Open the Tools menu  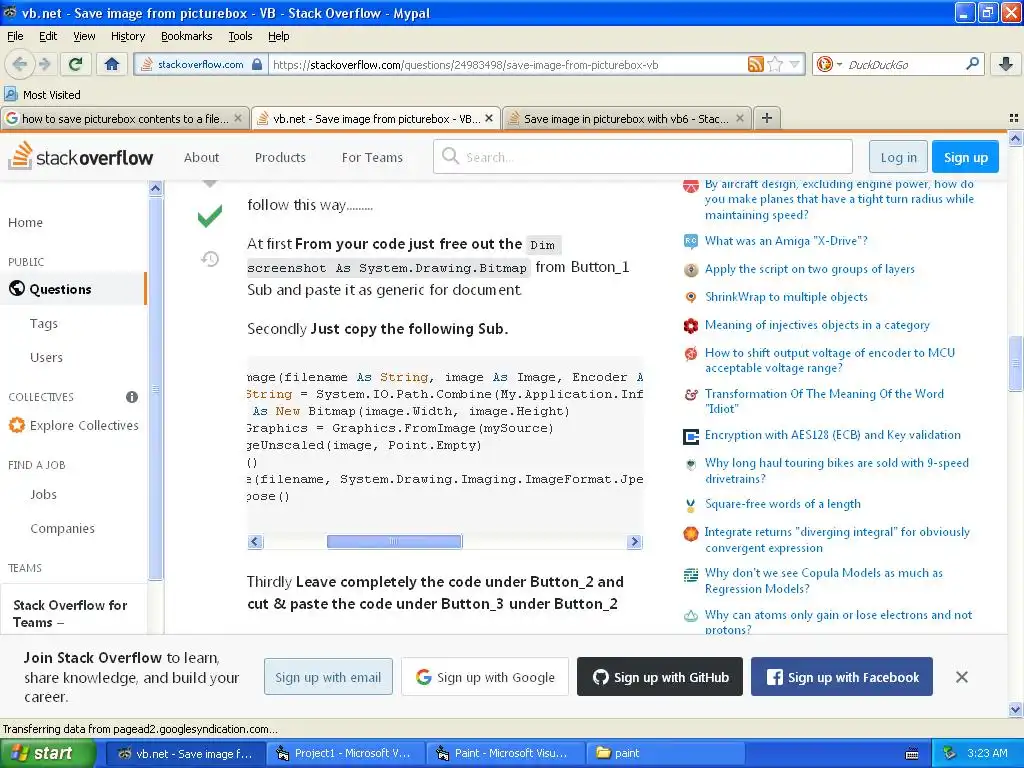pyautogui.click(x=240, y=36)
